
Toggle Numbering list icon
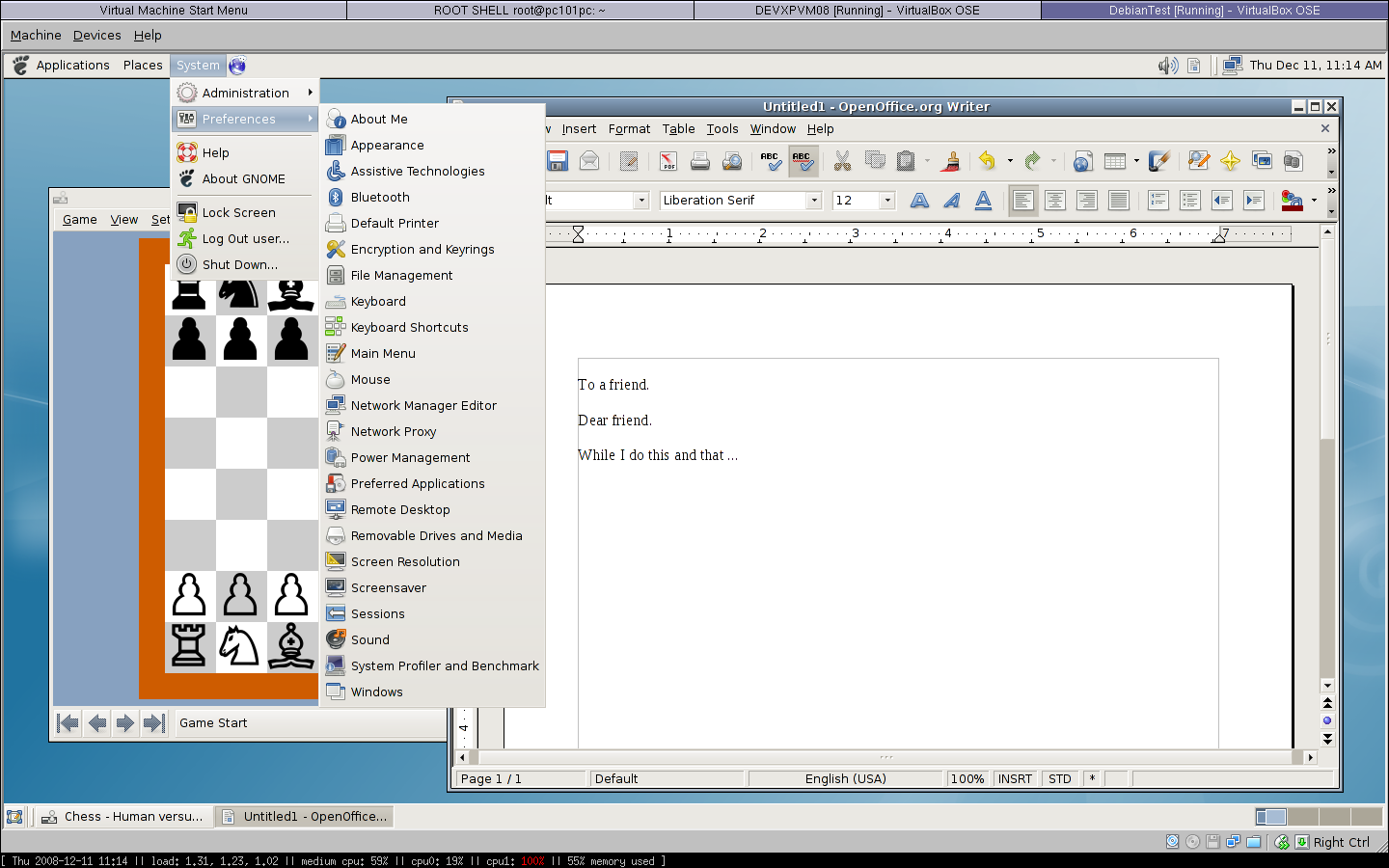(1158, 201)
